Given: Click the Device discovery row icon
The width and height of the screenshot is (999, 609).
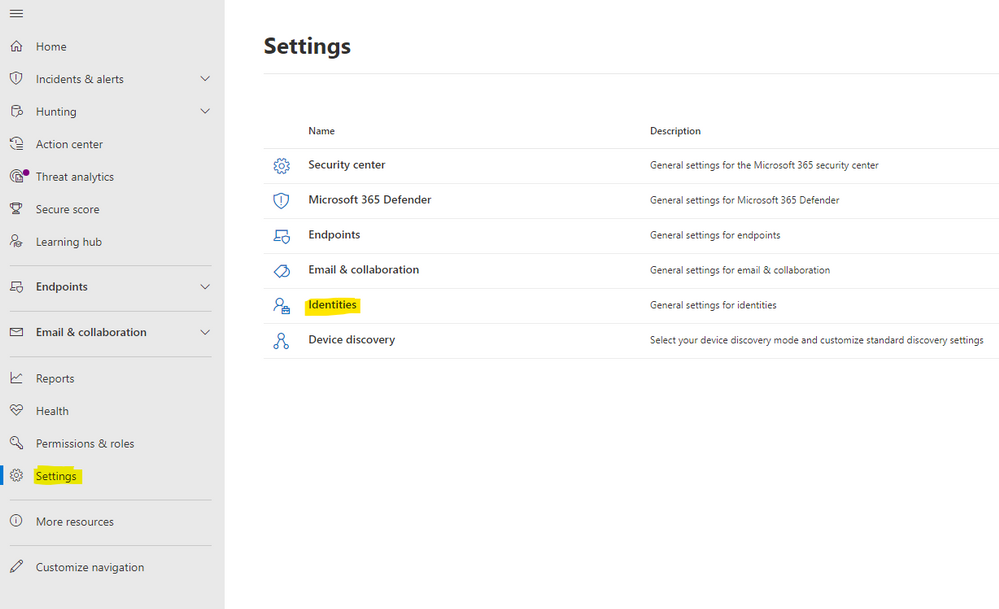Looking at the screenshot, I should [281, 341].
